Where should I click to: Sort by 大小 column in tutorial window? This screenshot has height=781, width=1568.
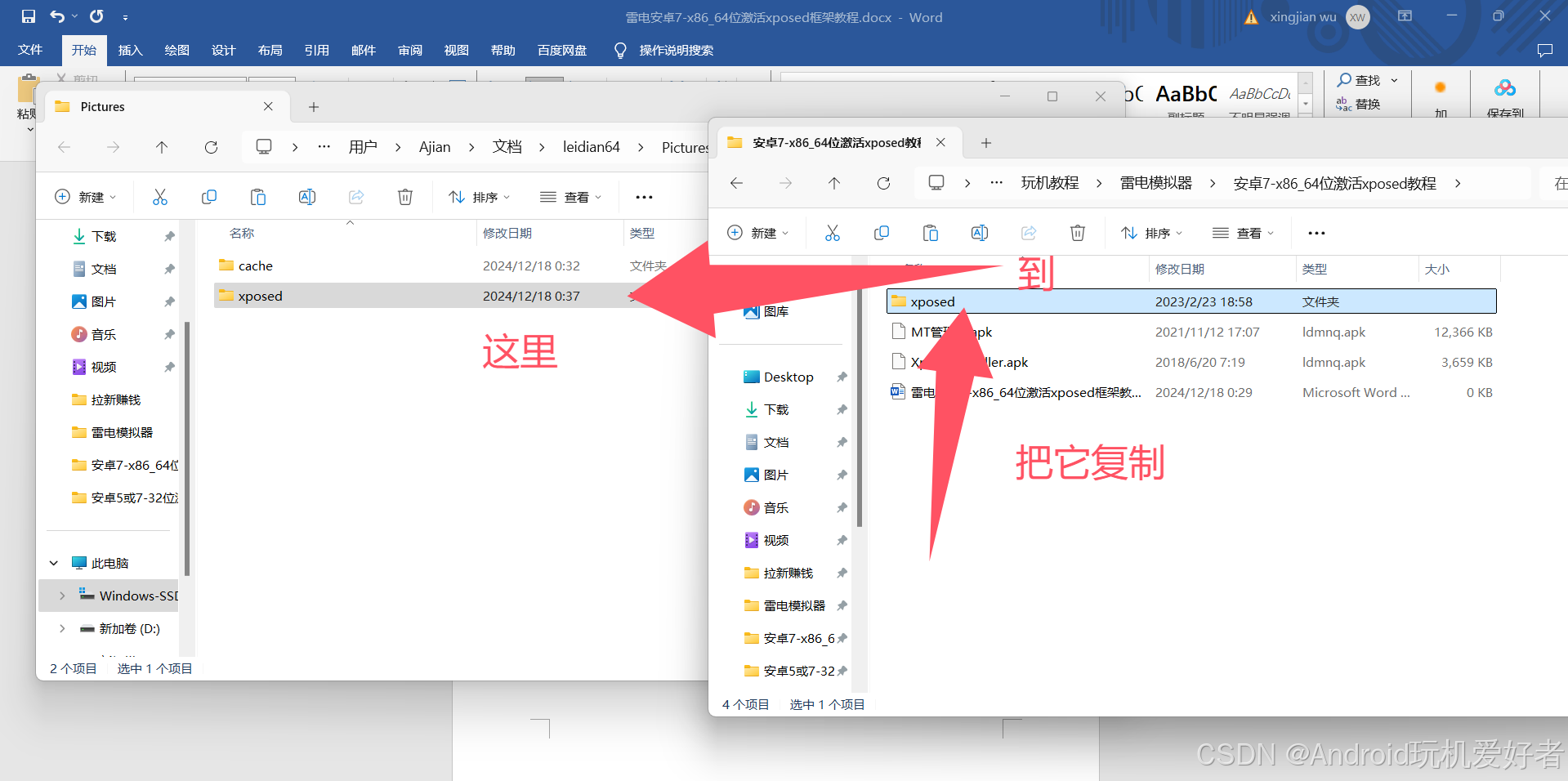pyautogui.click(x=1437, y=269)
